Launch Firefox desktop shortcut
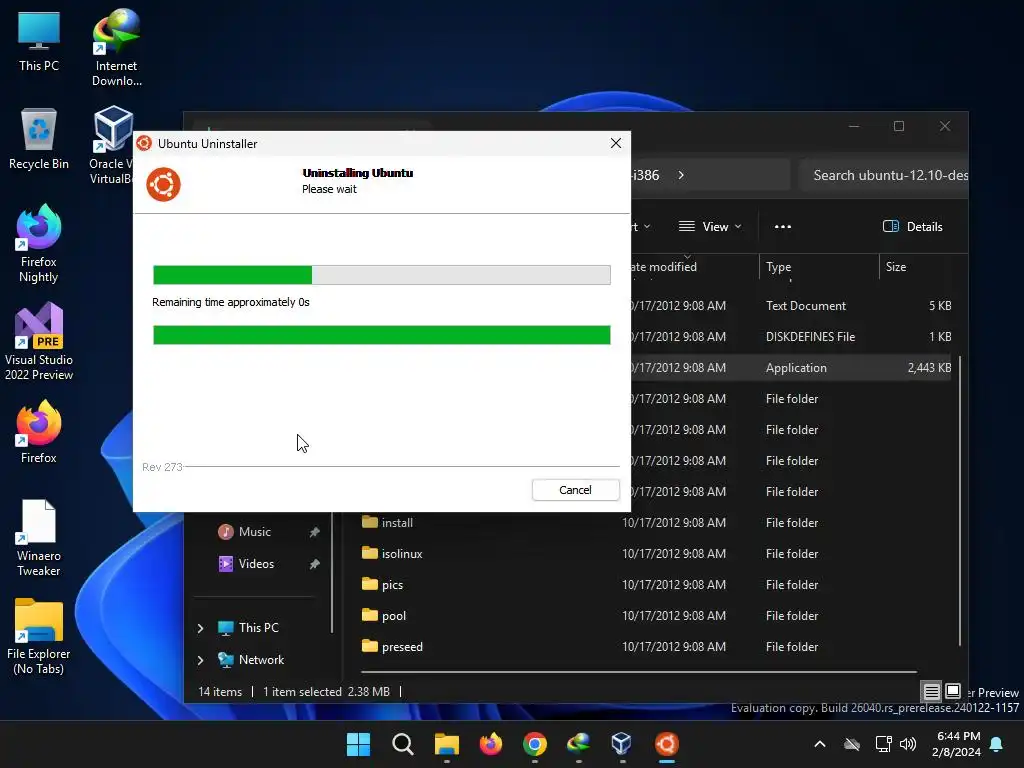This screenshot has height=768, width=1024. (39, 432)
